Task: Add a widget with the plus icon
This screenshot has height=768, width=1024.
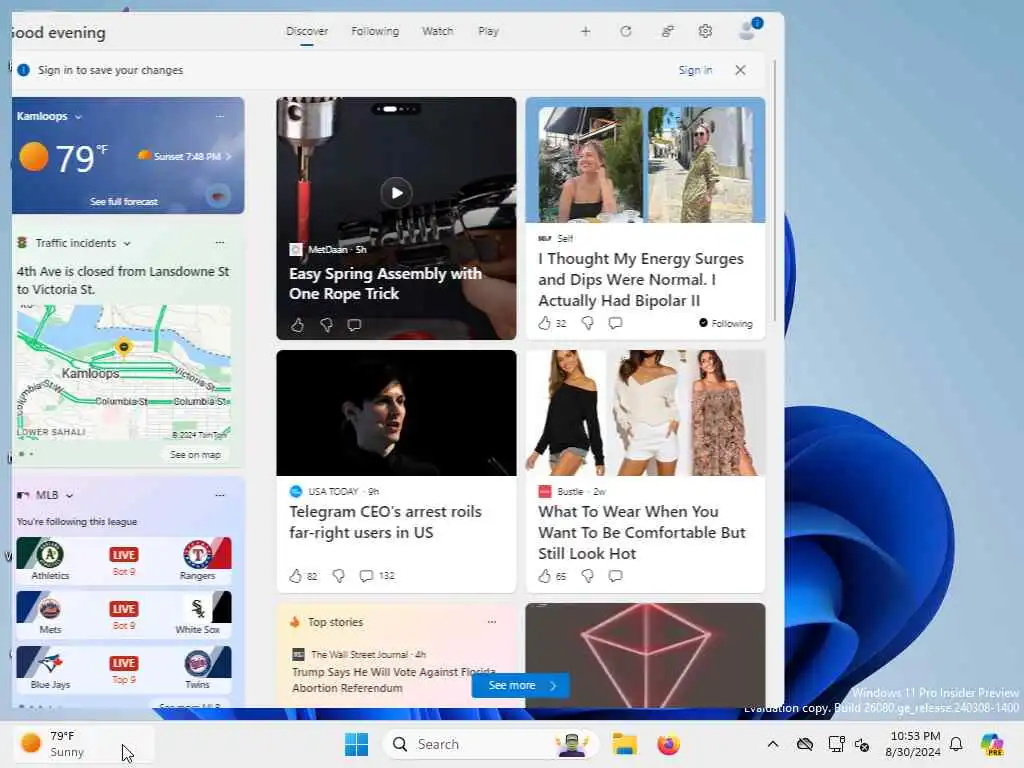Action: (x=585, y=31)
